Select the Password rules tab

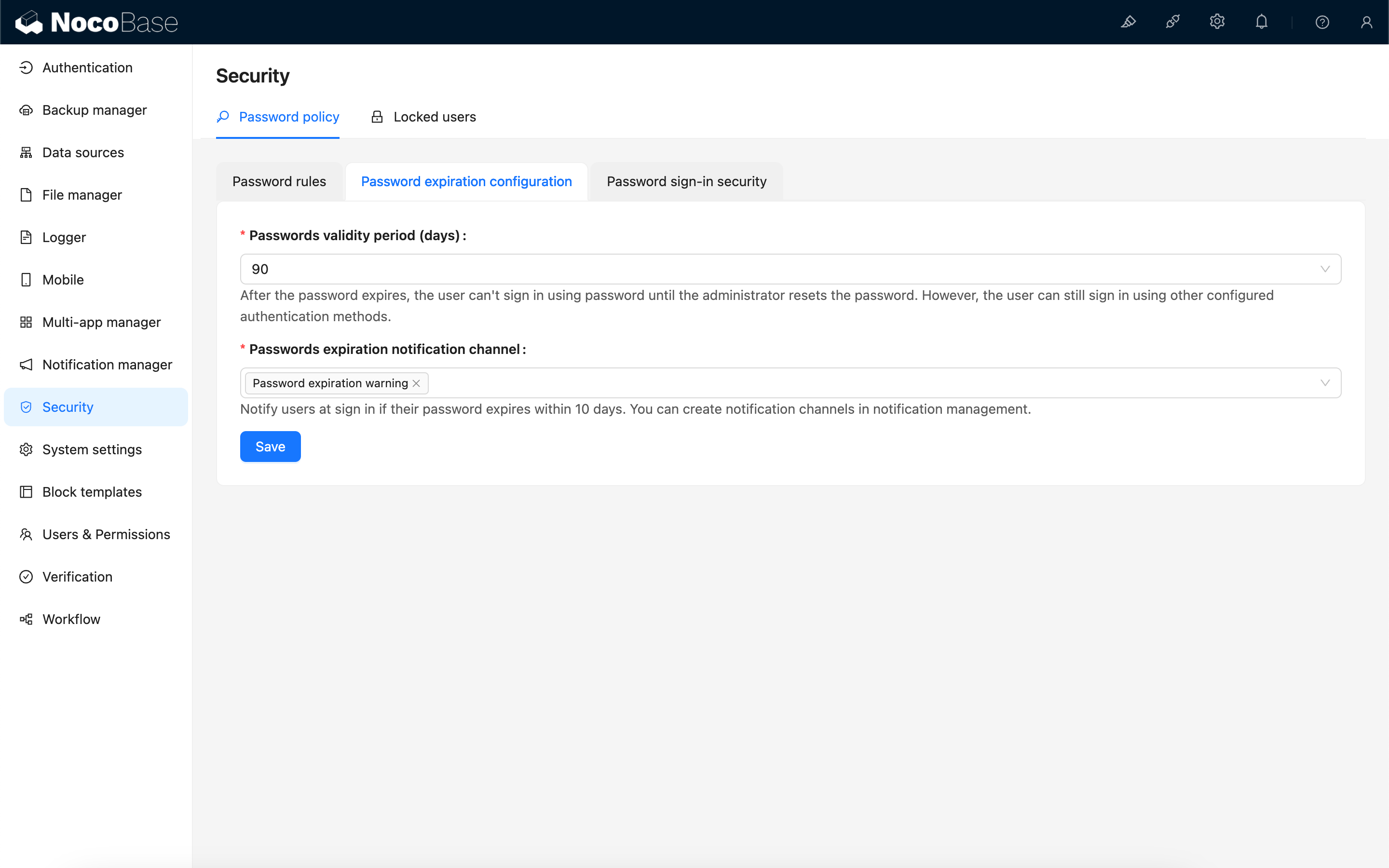pyautogui.click(x=279, y=181)
